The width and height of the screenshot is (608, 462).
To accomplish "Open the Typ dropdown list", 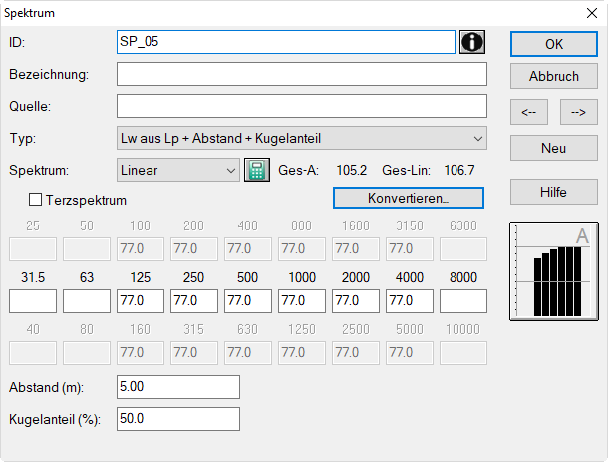I will pyautogui.click(x=302, y=138).
